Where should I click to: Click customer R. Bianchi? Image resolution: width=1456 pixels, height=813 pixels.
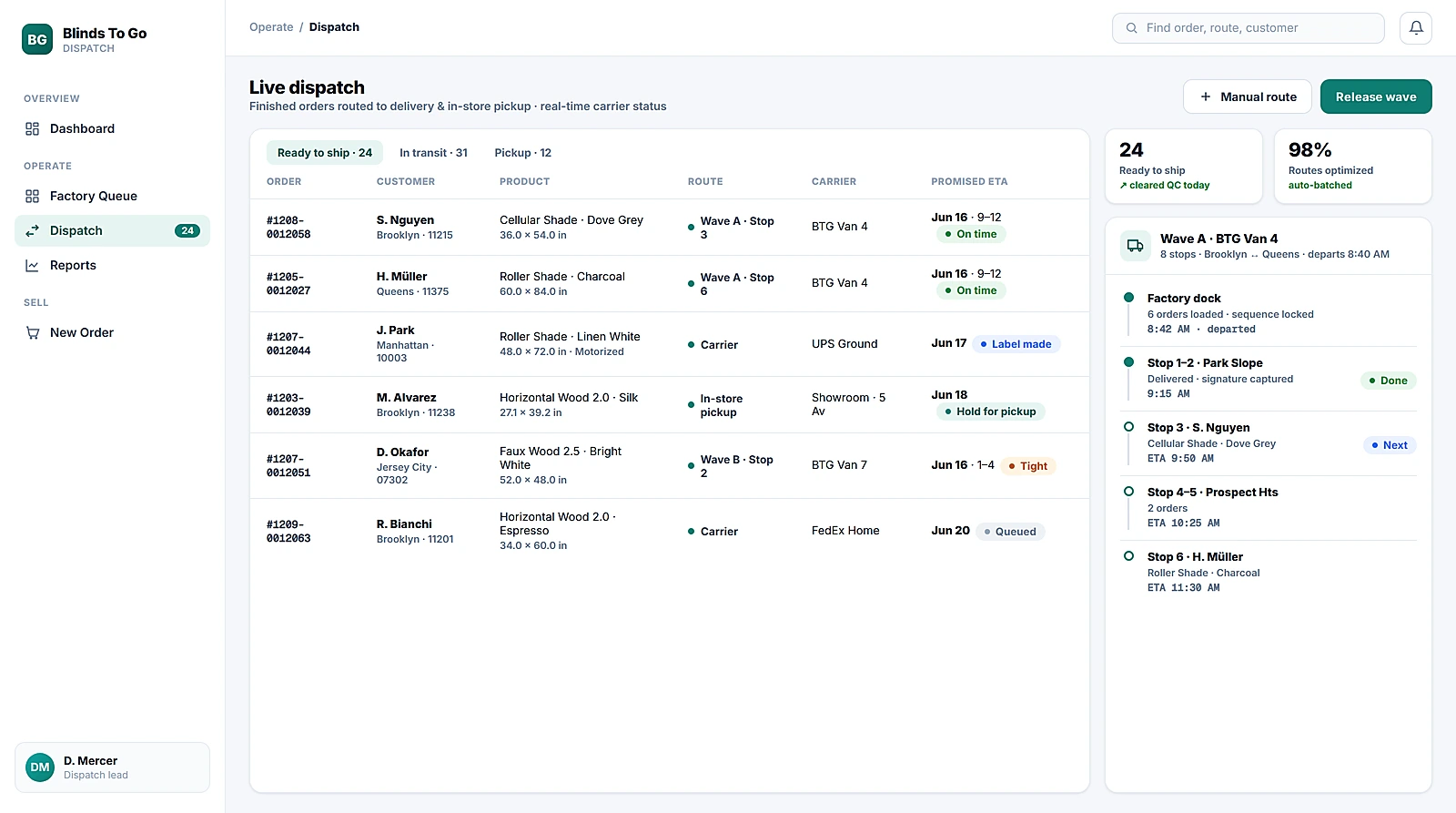(x=405, y=524)
